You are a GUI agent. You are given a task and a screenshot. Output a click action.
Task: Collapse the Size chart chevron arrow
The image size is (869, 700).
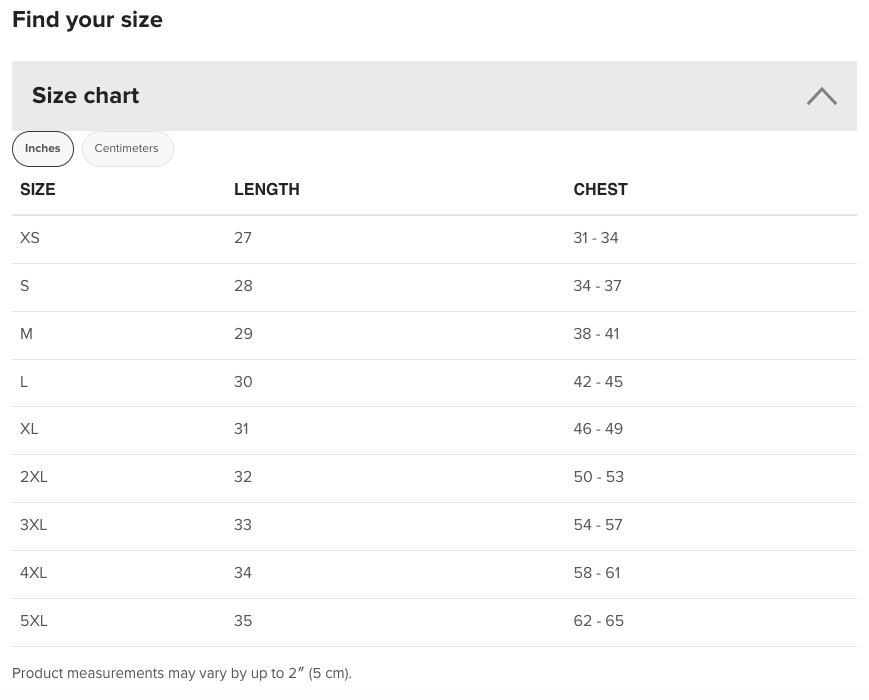pos(821,96)
